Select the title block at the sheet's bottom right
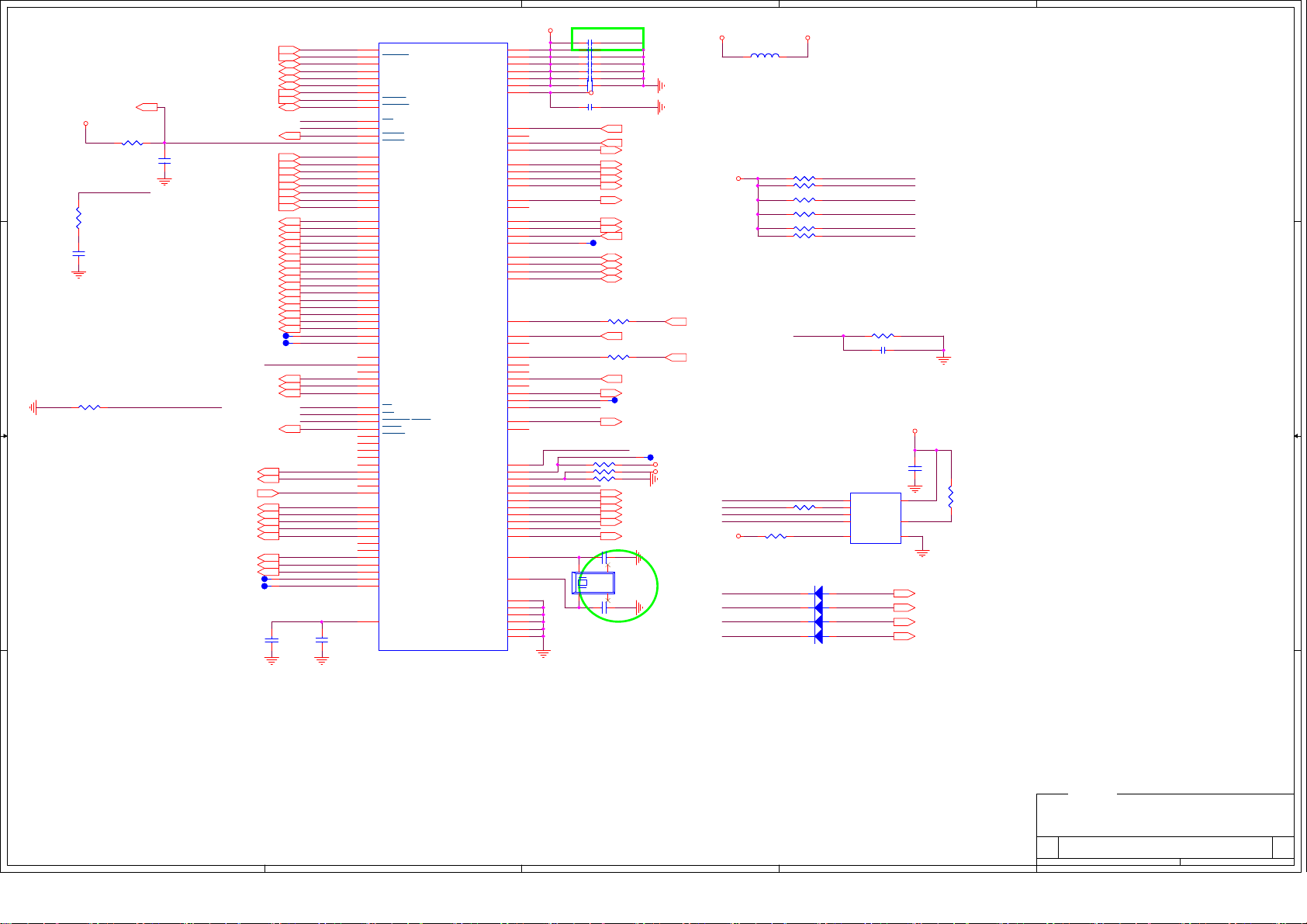 (1165, 829)
